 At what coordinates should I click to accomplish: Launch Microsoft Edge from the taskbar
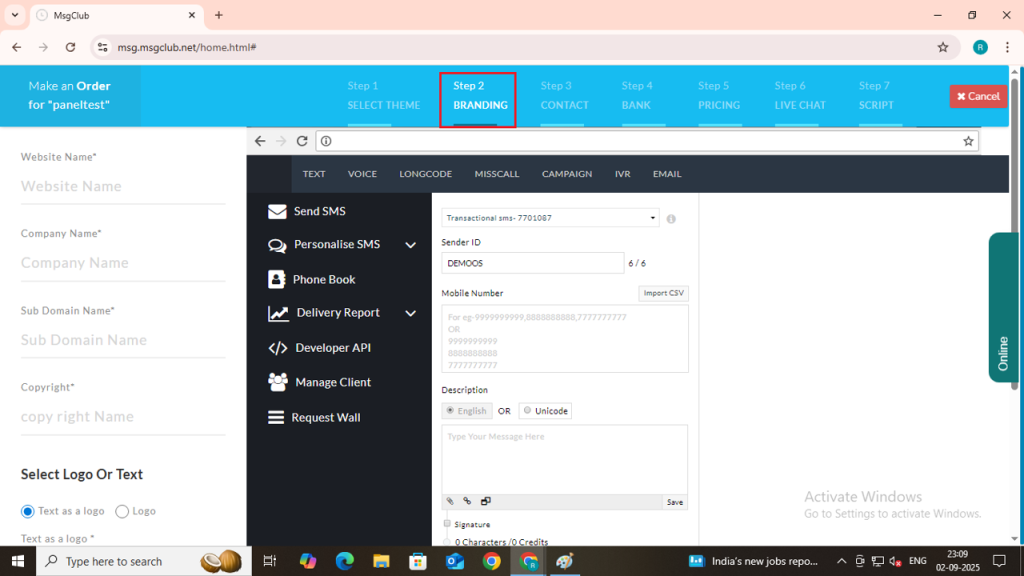pos(344,561)
